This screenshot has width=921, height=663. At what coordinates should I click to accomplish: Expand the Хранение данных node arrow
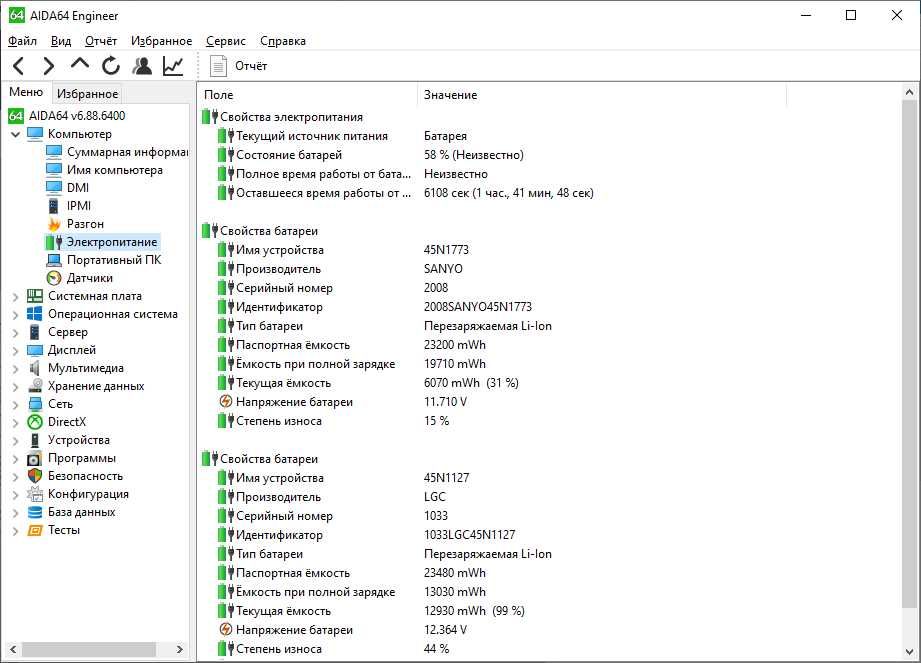point(16,386)
